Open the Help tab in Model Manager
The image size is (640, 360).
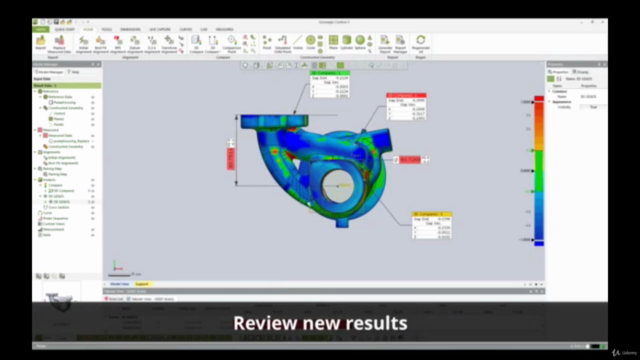pyautogui.click(x=73, y=72)
